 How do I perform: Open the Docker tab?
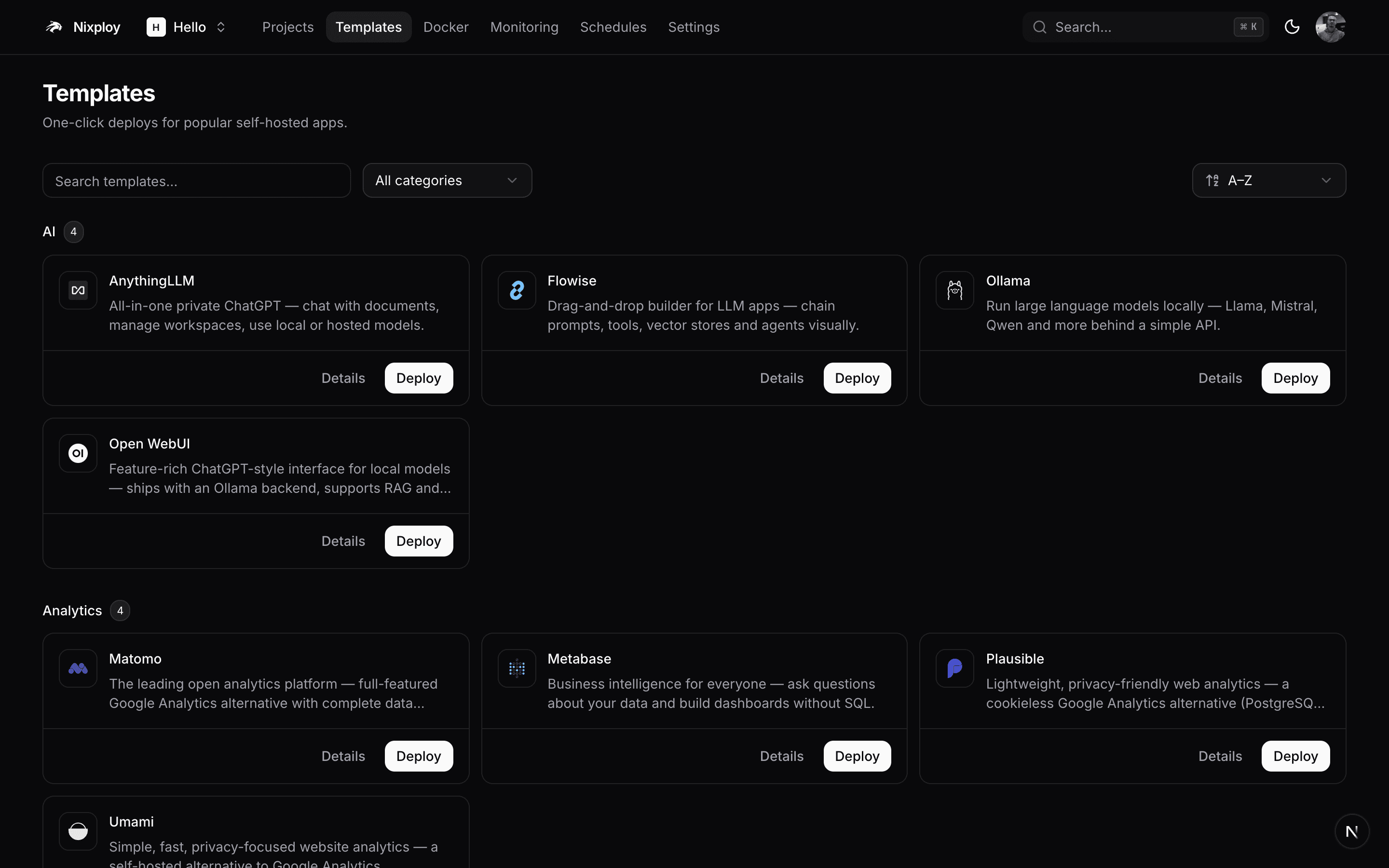pyautogui.click(x=446, y=27)
